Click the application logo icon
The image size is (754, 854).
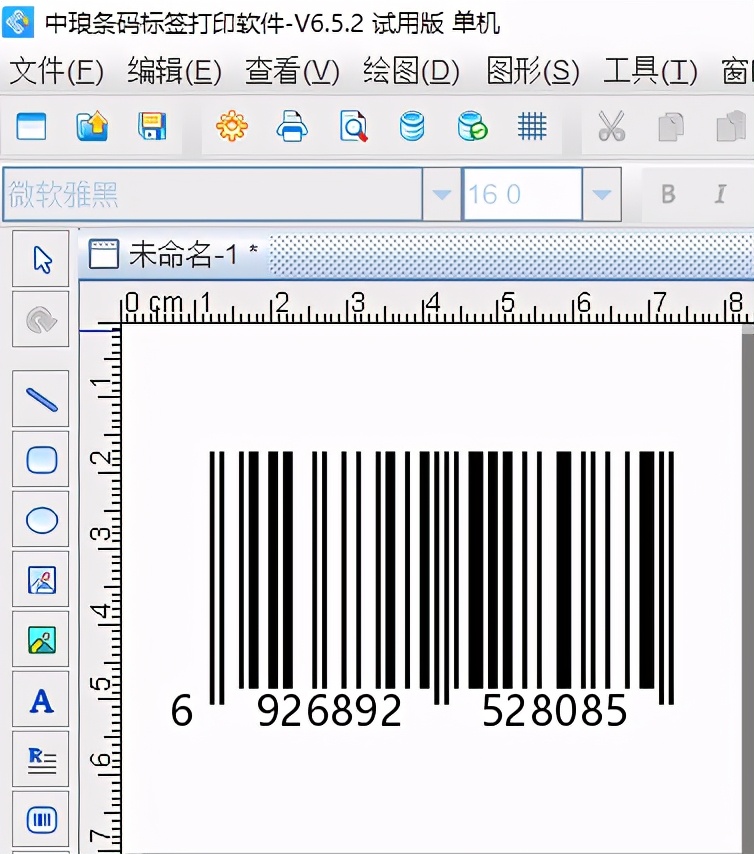[18, 21]
